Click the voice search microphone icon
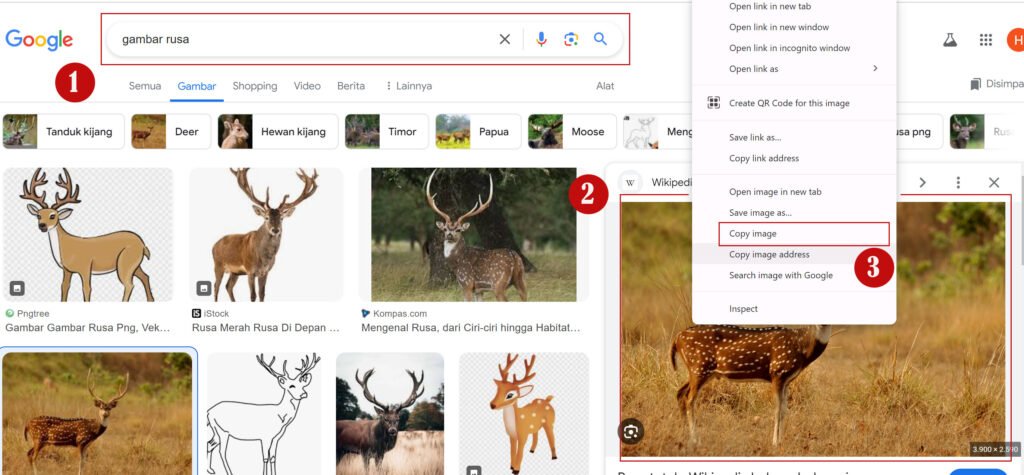The width and height of the screenshot is (1024, 475). click(541, 39)
